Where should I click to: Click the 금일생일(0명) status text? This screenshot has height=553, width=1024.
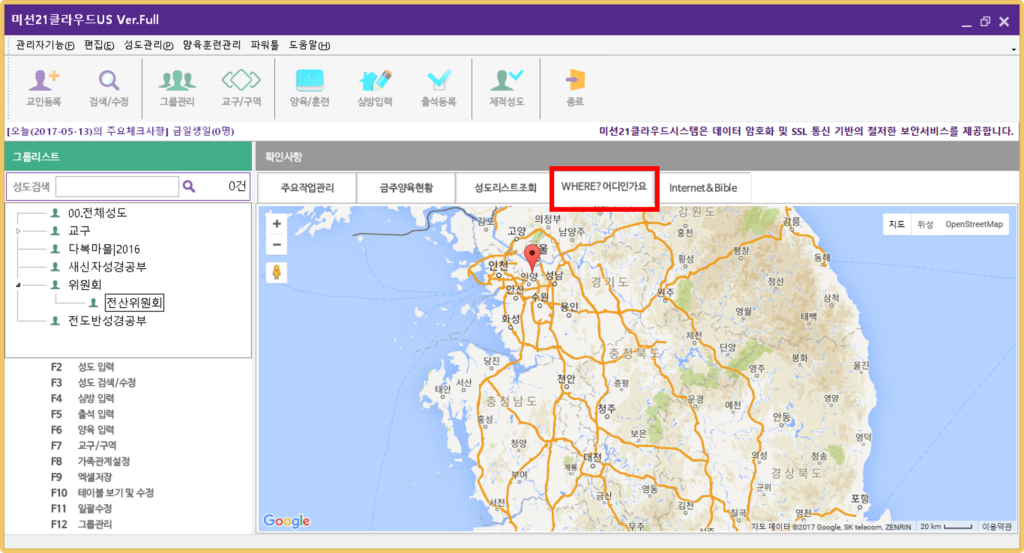pos(203,131)
